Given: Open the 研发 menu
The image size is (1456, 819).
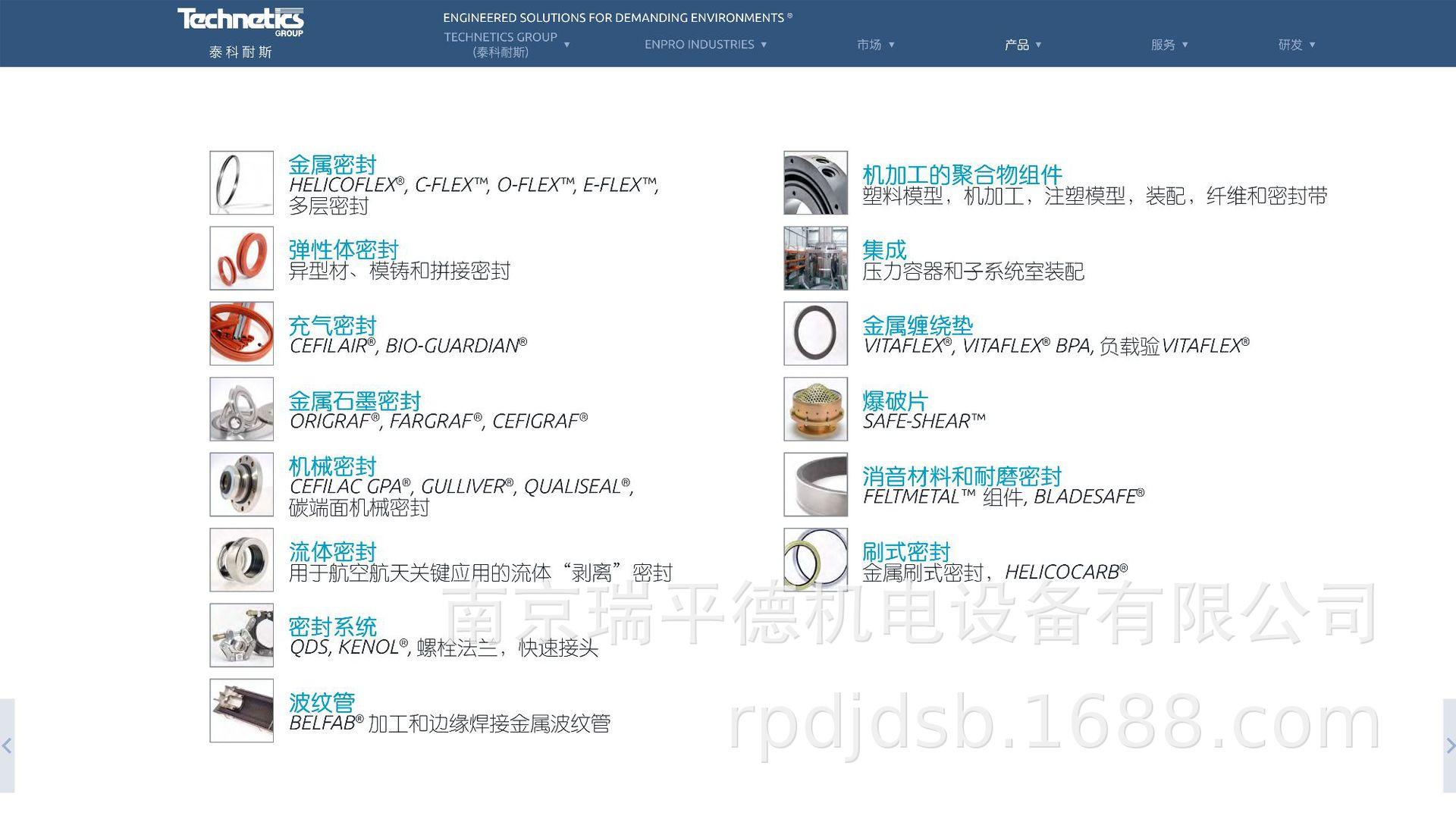Looking at the screenshot, I should (x=1290, y=45).
